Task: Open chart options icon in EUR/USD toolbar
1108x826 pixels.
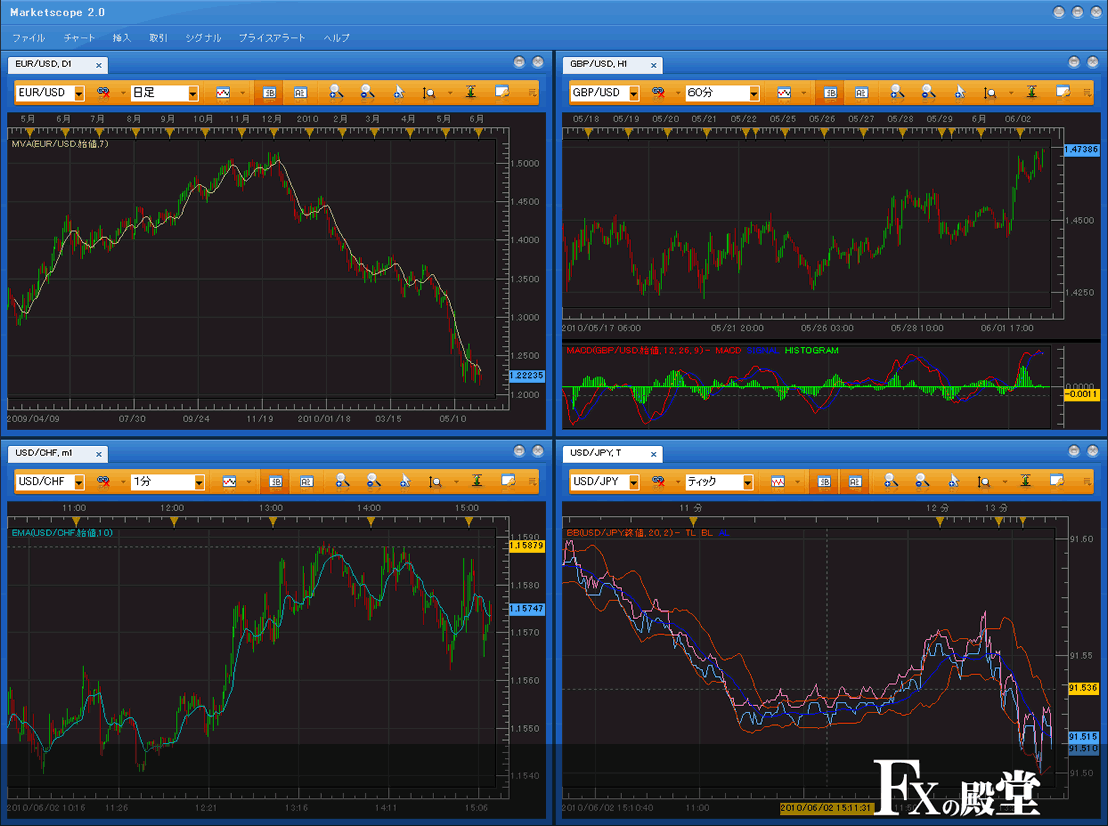Action: tap(502, 92)
